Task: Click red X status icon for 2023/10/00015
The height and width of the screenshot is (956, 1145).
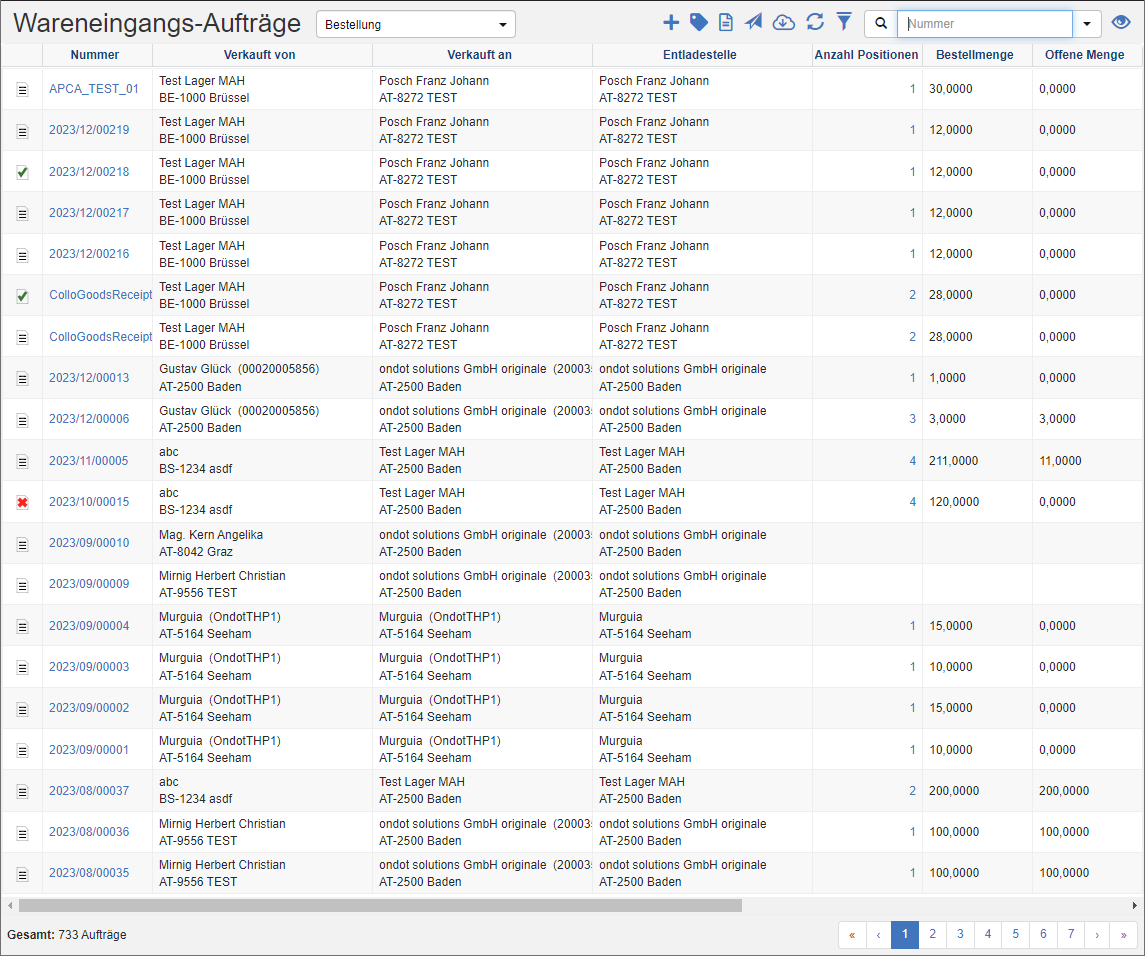Action: coord(22,502)
